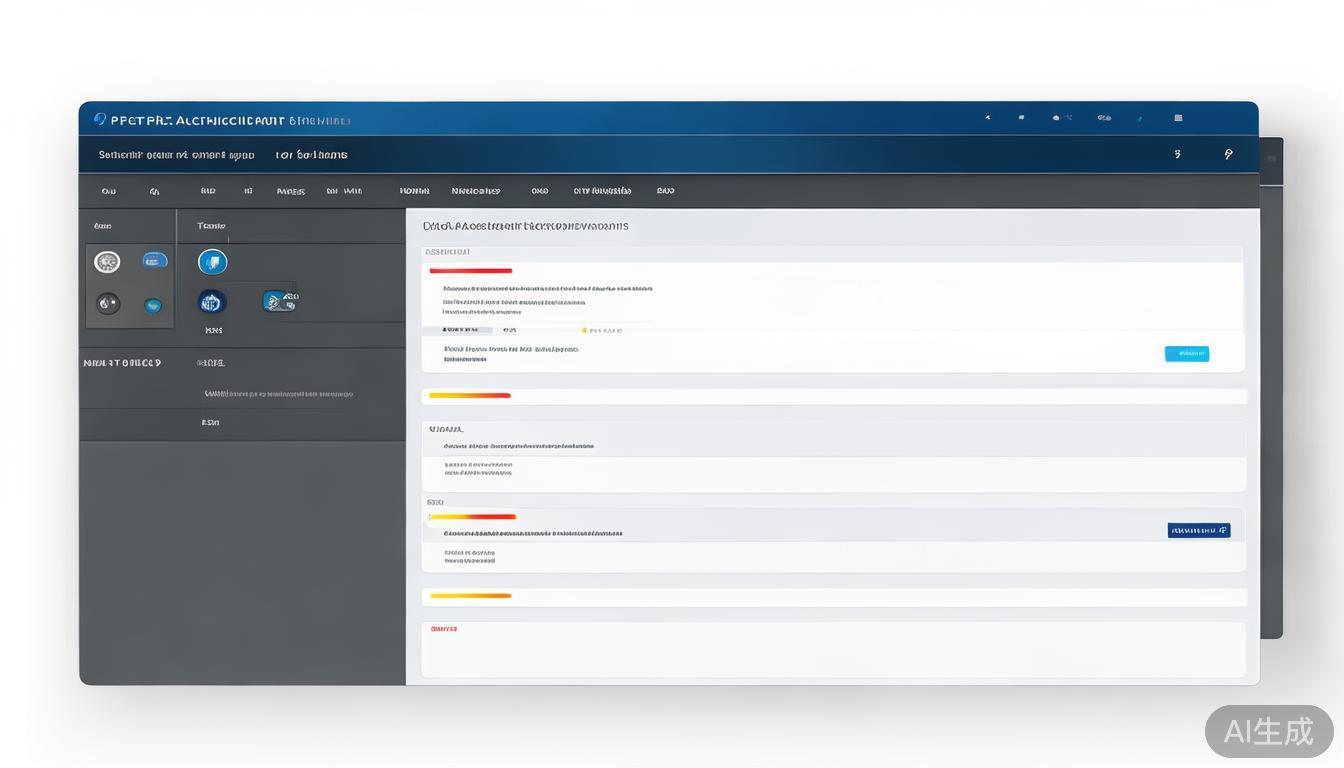This screenshot has height=768, width=1344.
Task: Click the arrow cursor icon in title bar
Action: (987, 118)
